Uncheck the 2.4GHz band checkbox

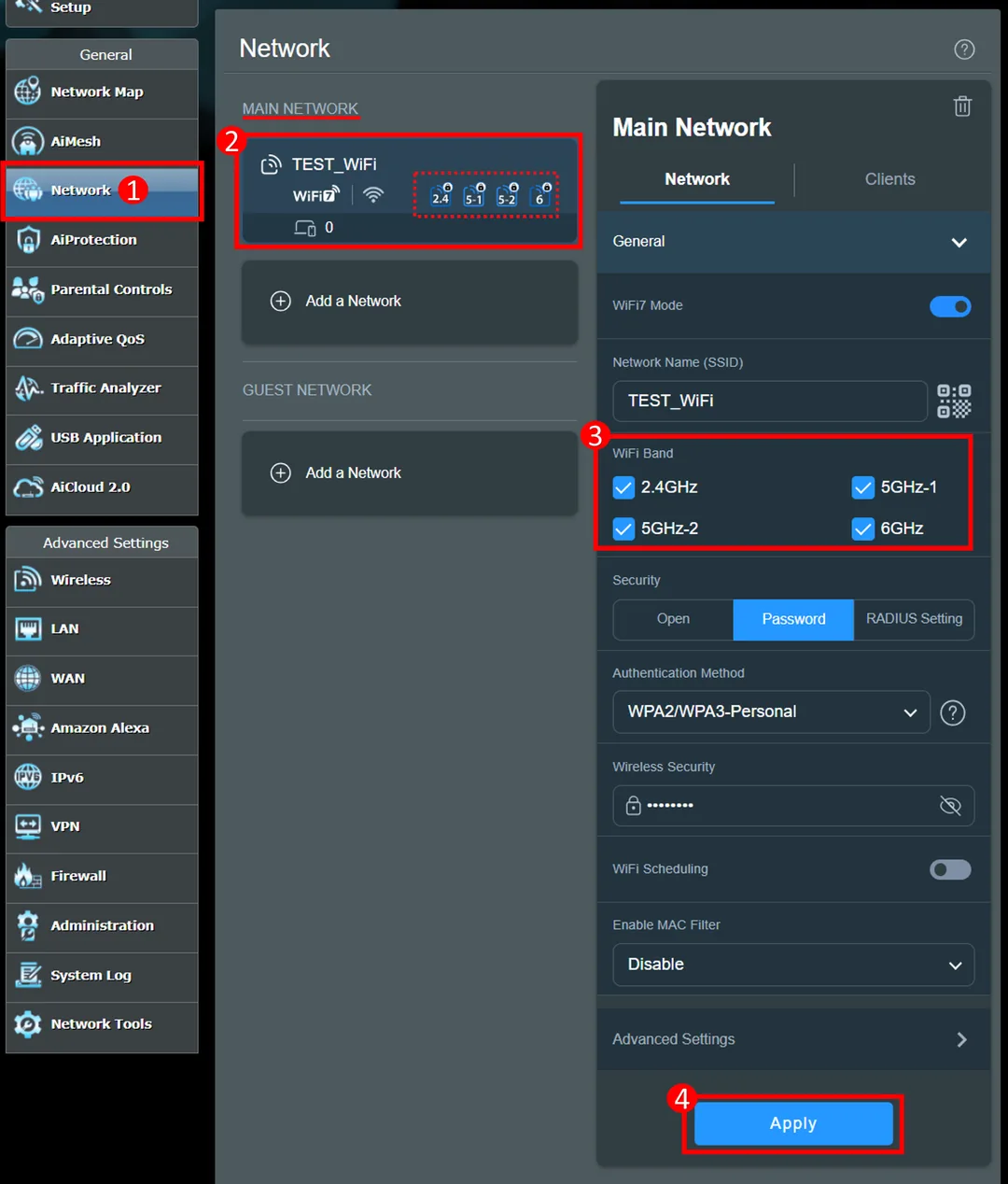pyautogui.click(x=623, y=487)
